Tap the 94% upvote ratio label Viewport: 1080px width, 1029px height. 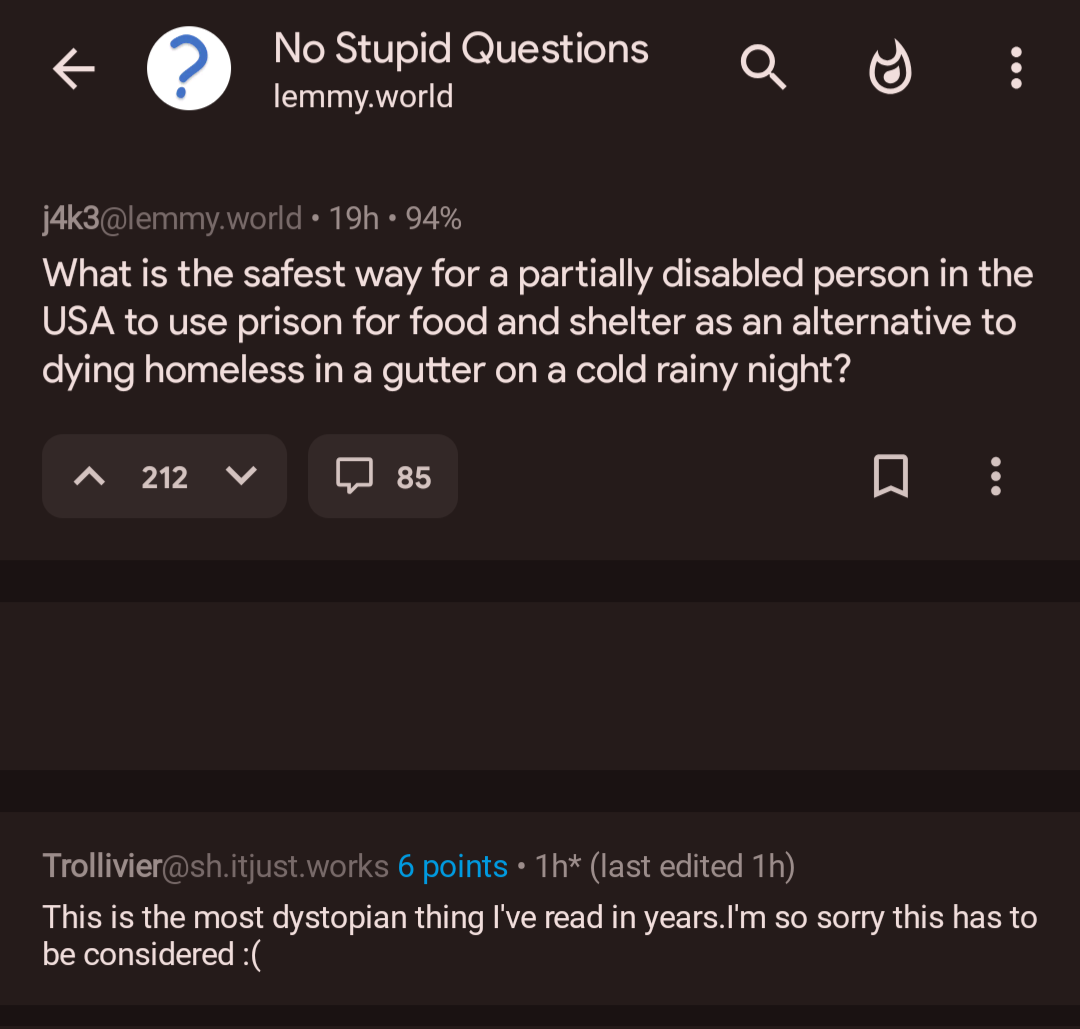tap(434, 218)
